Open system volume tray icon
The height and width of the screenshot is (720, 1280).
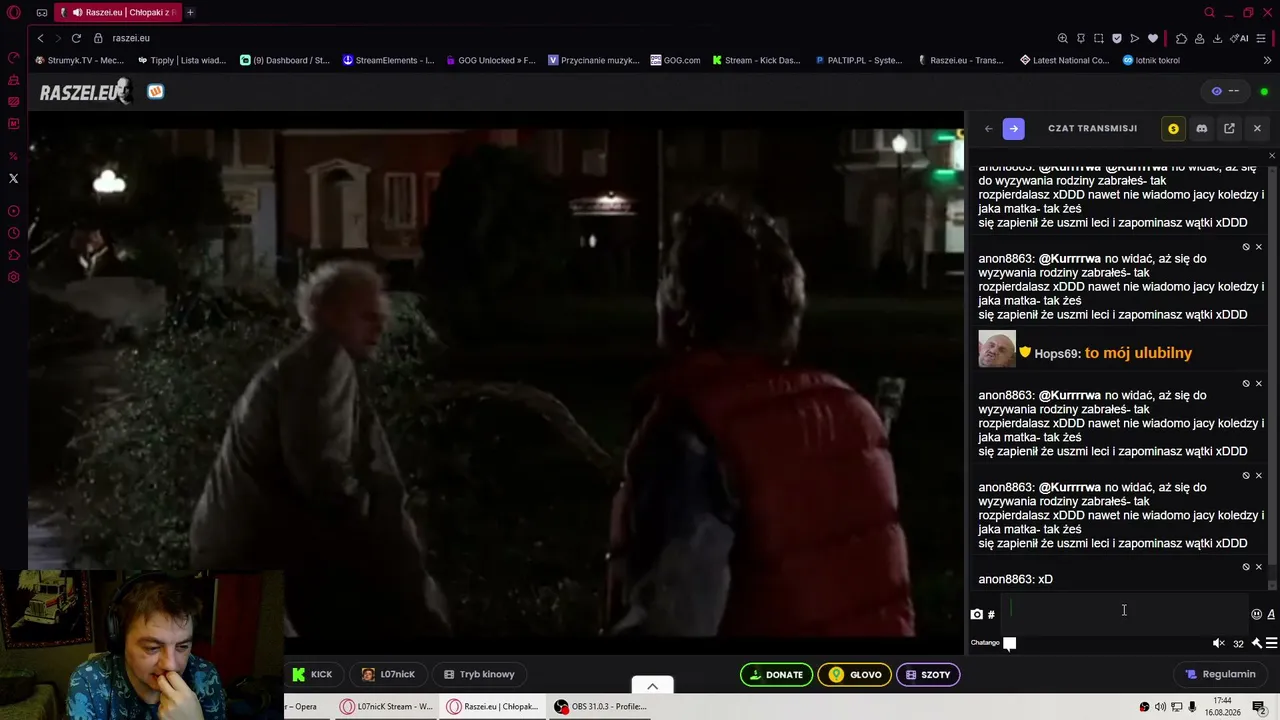click(1160, 707)
